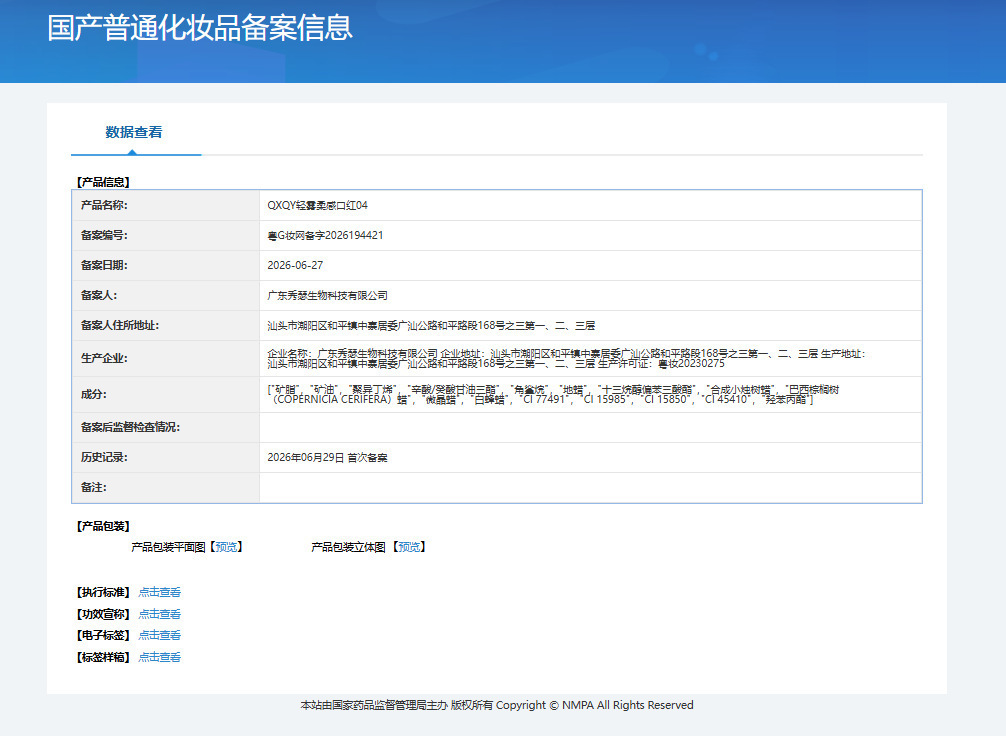Click the page title 国产普通化妆品备案信息

200,28
